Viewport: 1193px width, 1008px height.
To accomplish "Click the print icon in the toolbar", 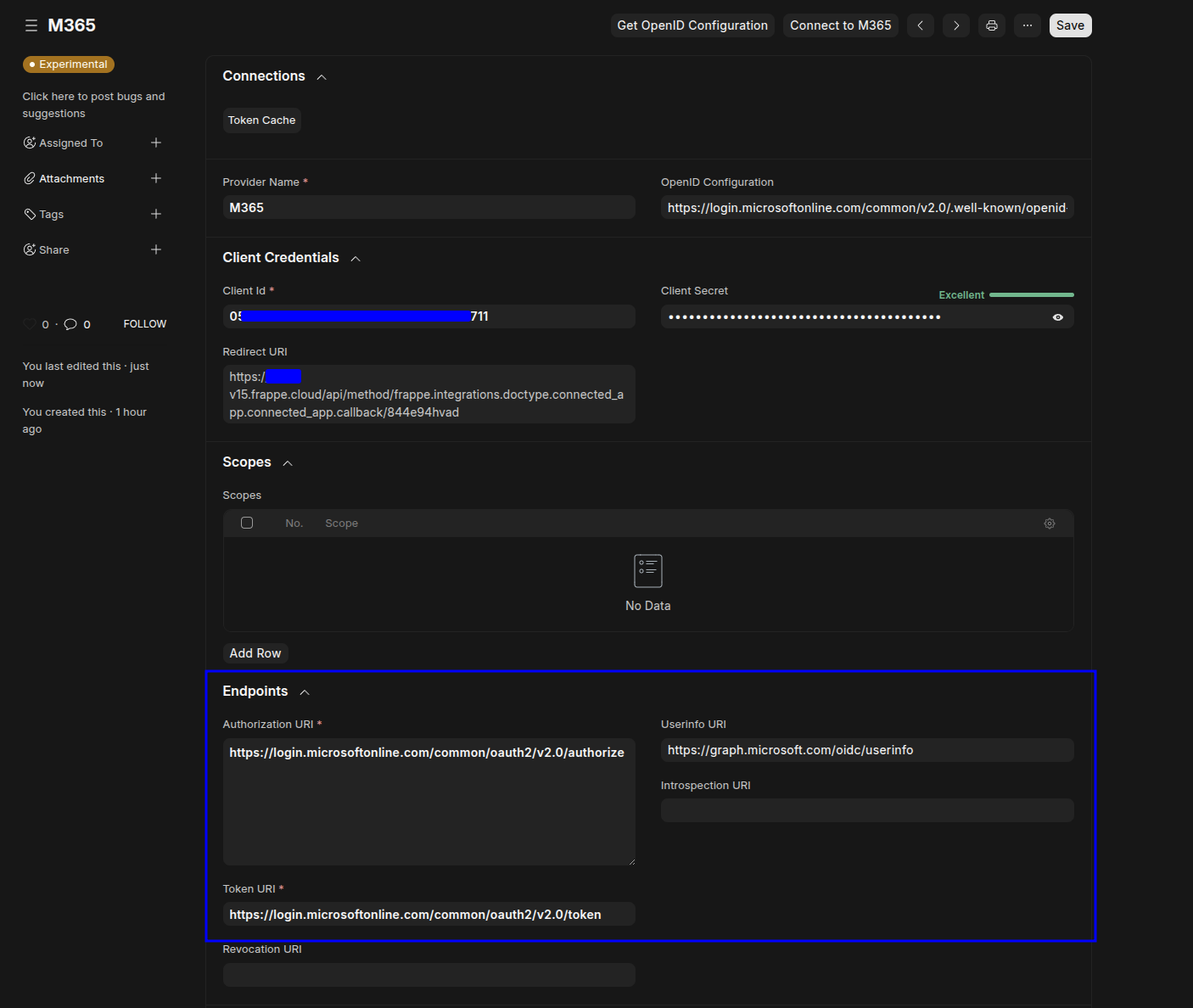I will point(991,25).
